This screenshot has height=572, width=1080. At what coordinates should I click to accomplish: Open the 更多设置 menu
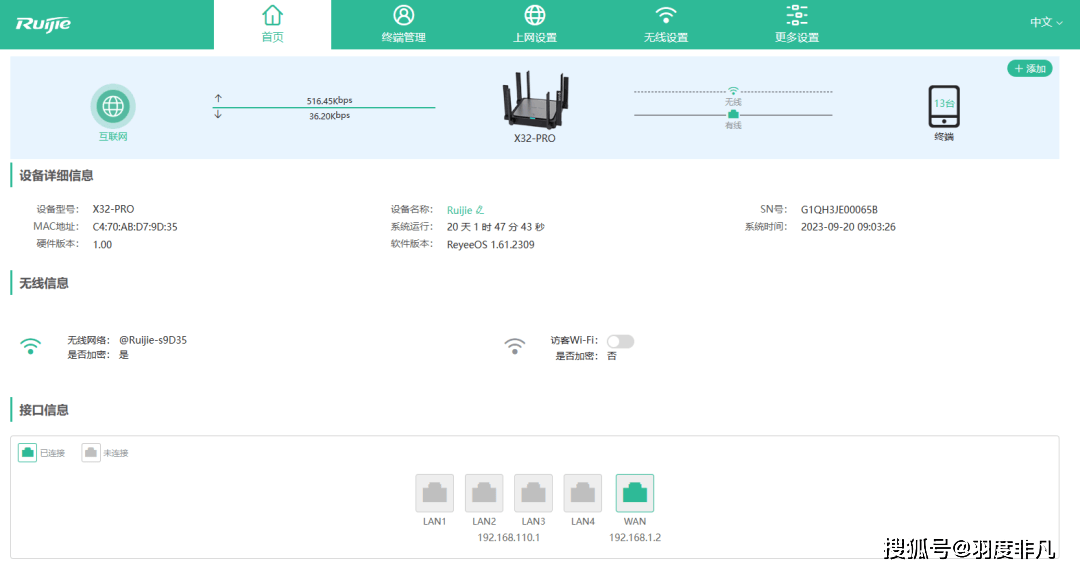[796, 25]
